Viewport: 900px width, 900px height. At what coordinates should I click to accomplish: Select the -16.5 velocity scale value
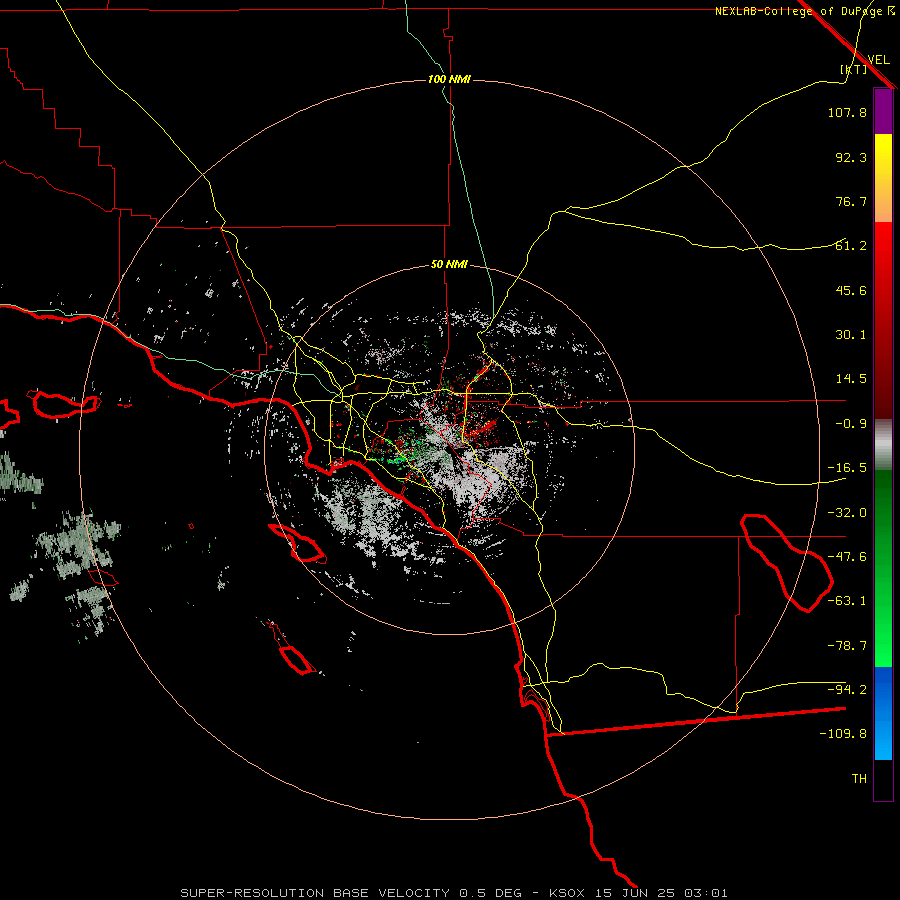point(847,468)
